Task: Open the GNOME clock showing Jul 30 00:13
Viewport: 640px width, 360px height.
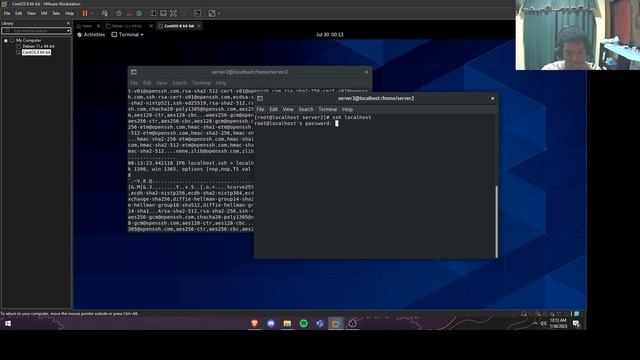Action: (329, 35)
